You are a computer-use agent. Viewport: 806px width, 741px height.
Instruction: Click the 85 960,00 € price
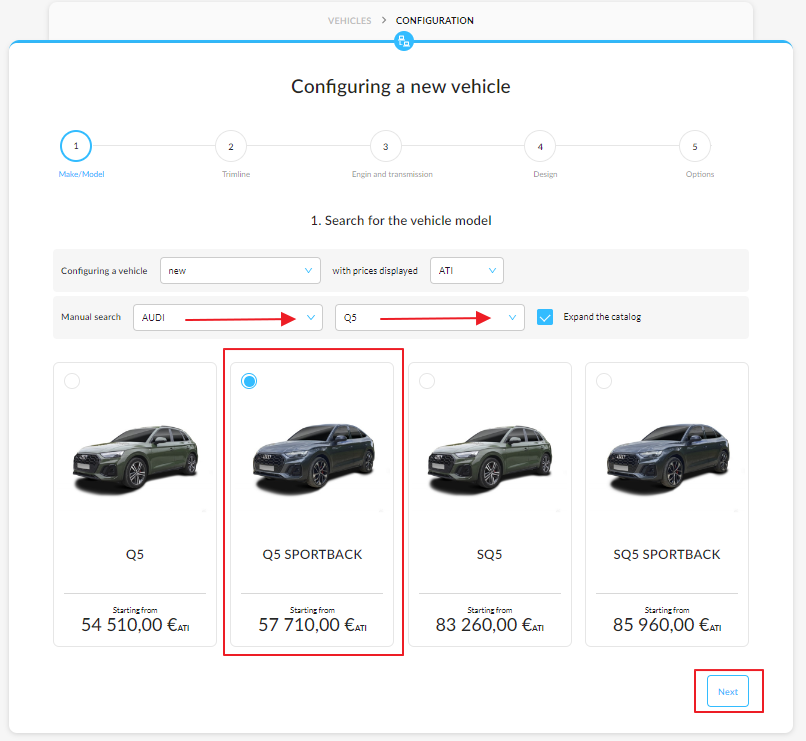point(667,625)
